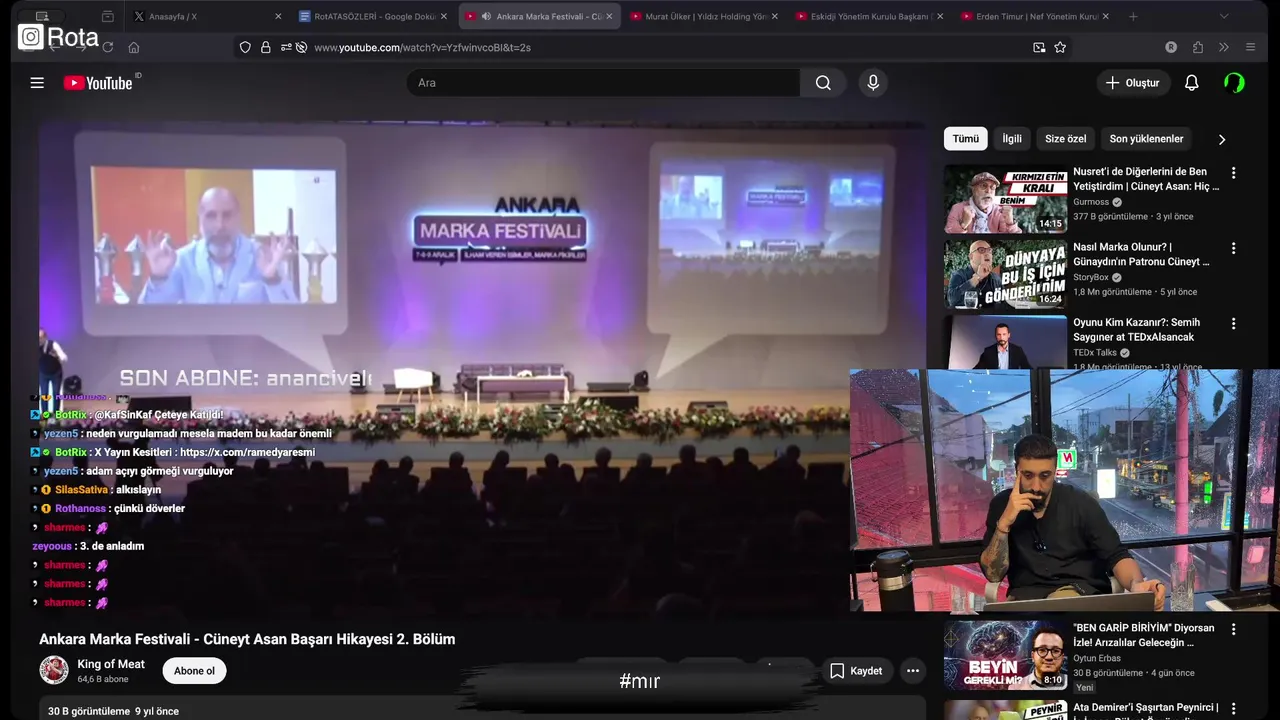Open more options for Ata Demirer'i Şaşırtan video
Viewport: 1280px width, 720px height.
click(x=1233, y=709)
